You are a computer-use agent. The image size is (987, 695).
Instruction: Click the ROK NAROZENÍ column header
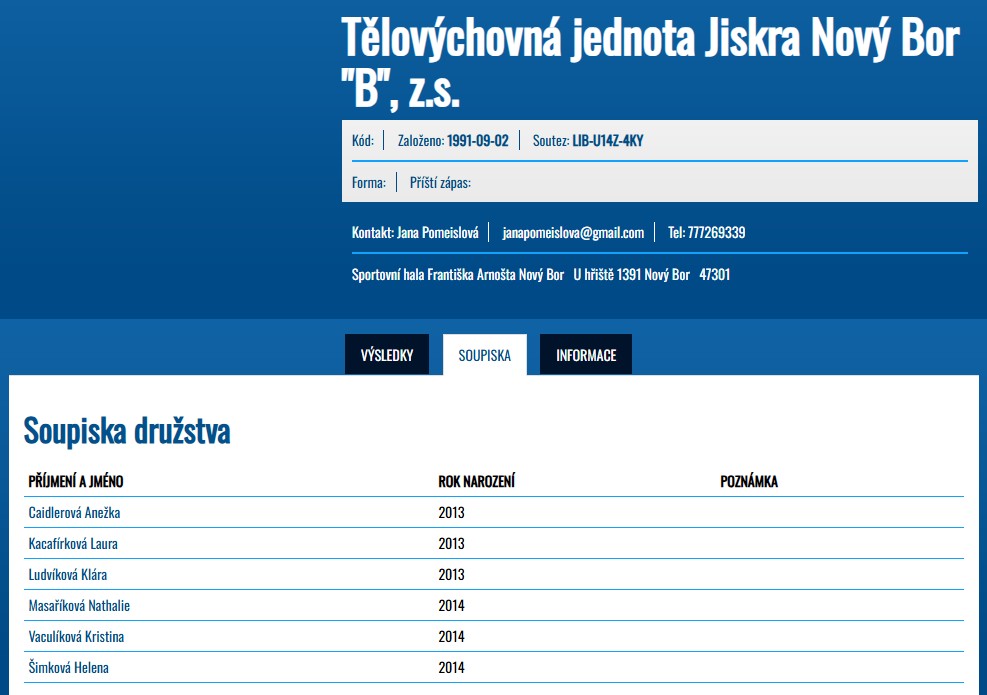click(476, 482)
